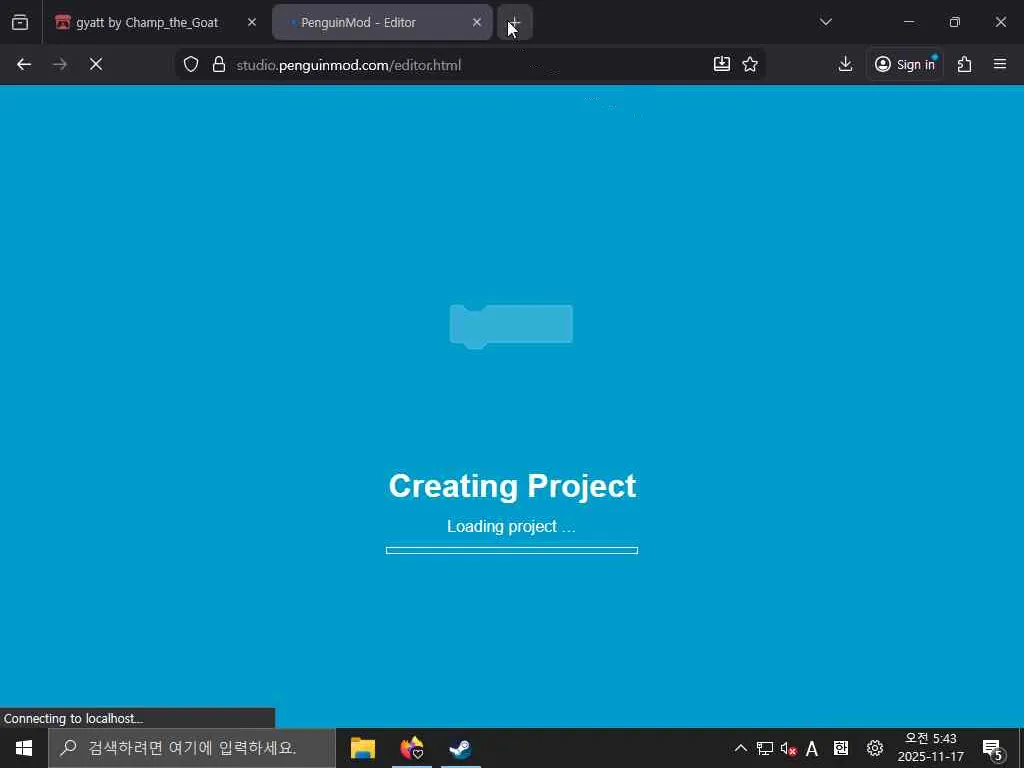This screenshot has width=1024, height=768.
Task: Open File Explorer from the taskbar
Action: point(363,748)
